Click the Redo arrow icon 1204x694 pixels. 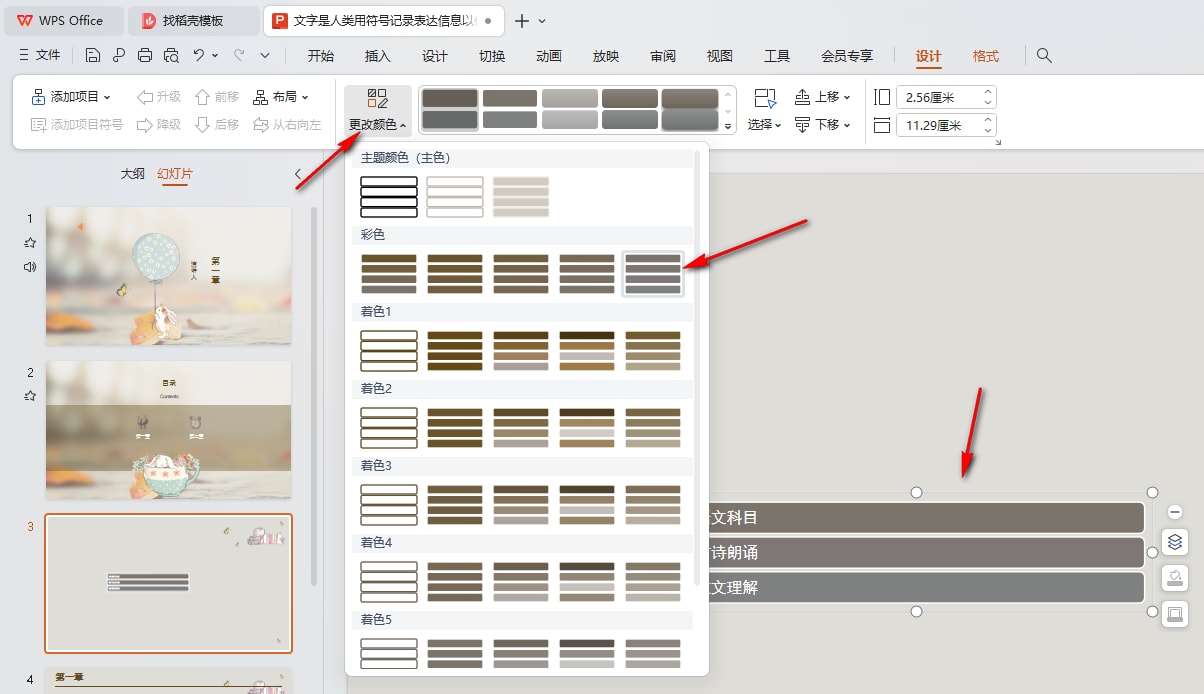point(239,55)
